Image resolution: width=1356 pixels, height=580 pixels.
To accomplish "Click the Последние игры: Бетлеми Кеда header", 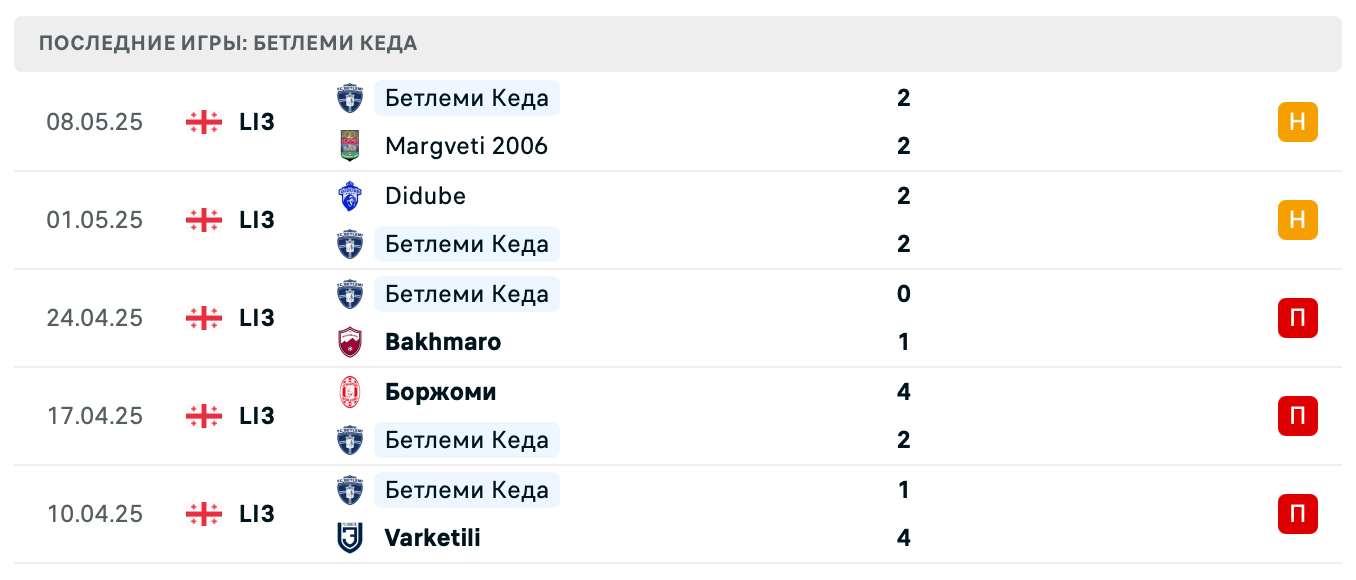I will (228, 44).
